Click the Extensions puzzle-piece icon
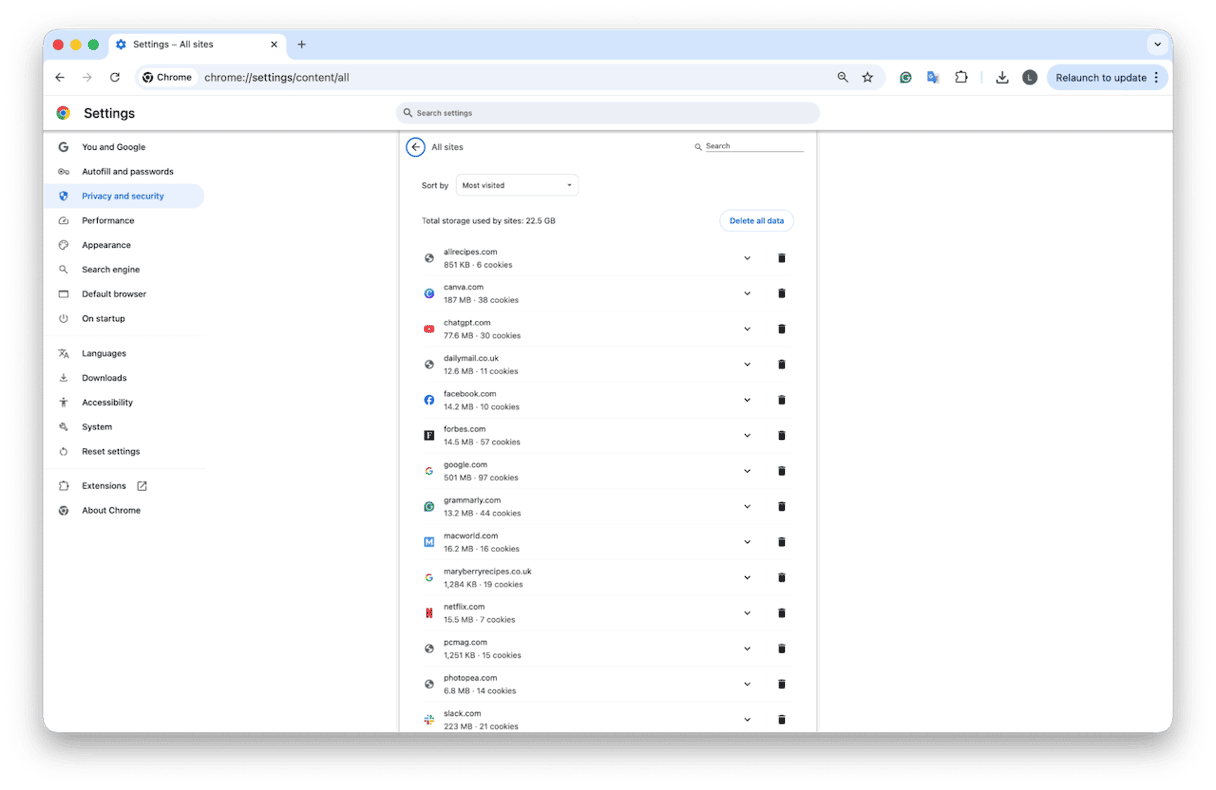Screen dimensions: 1216x790 click(x=961, y=76)
